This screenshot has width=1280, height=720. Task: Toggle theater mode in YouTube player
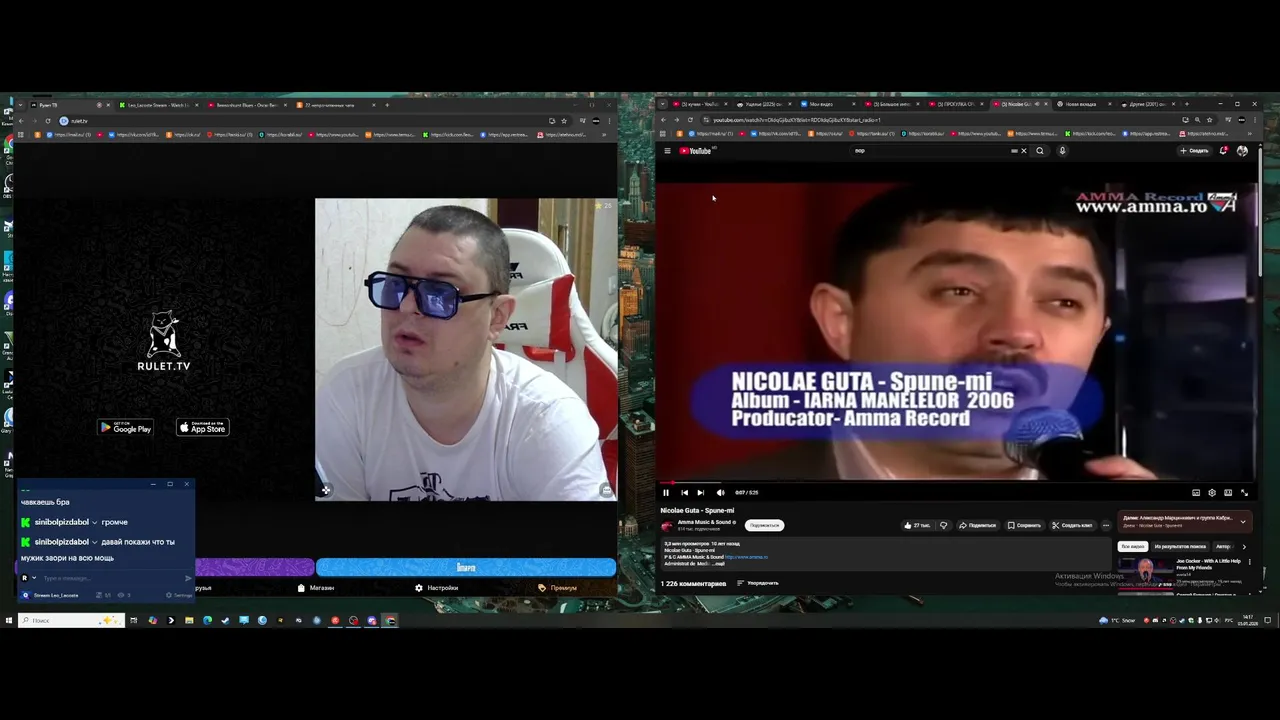1228,492
